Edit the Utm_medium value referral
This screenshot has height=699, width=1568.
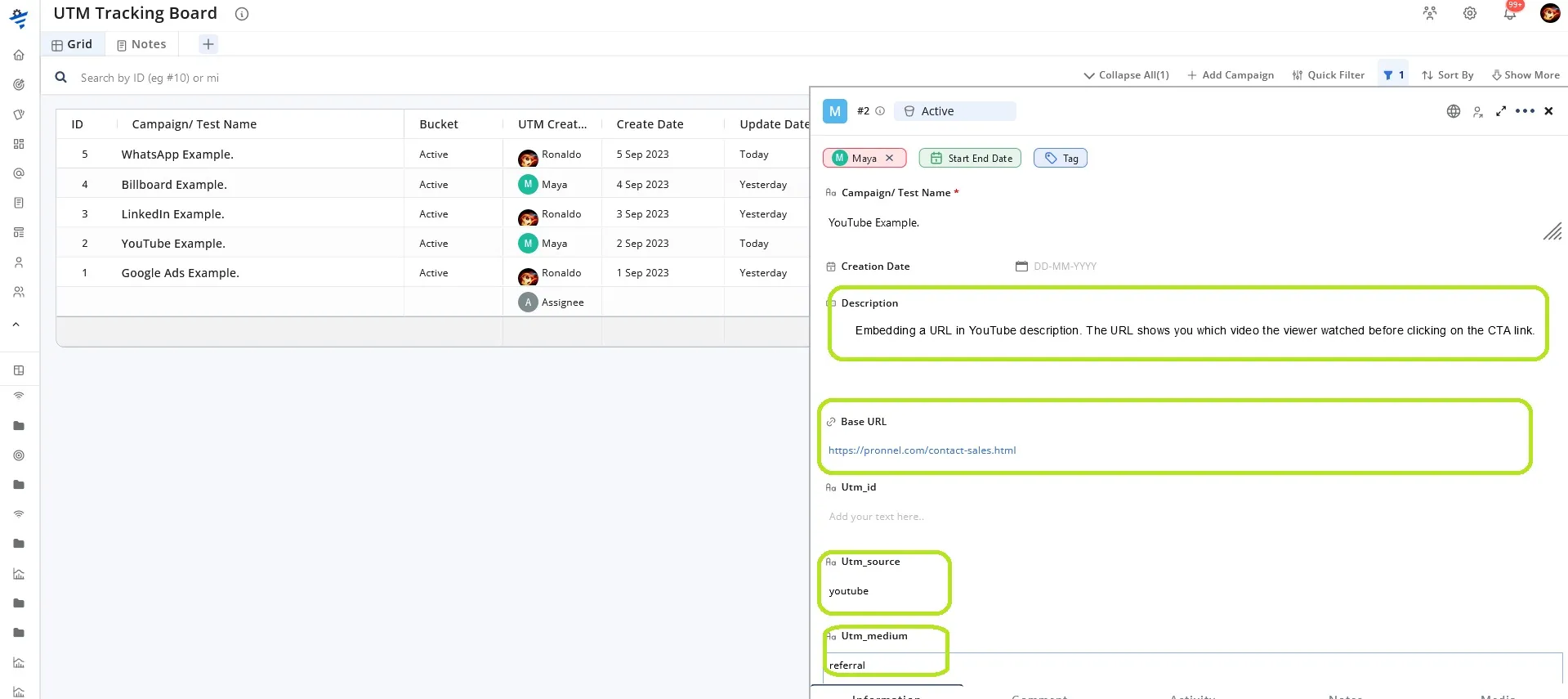pyautogui.click(x=847, y=665)
